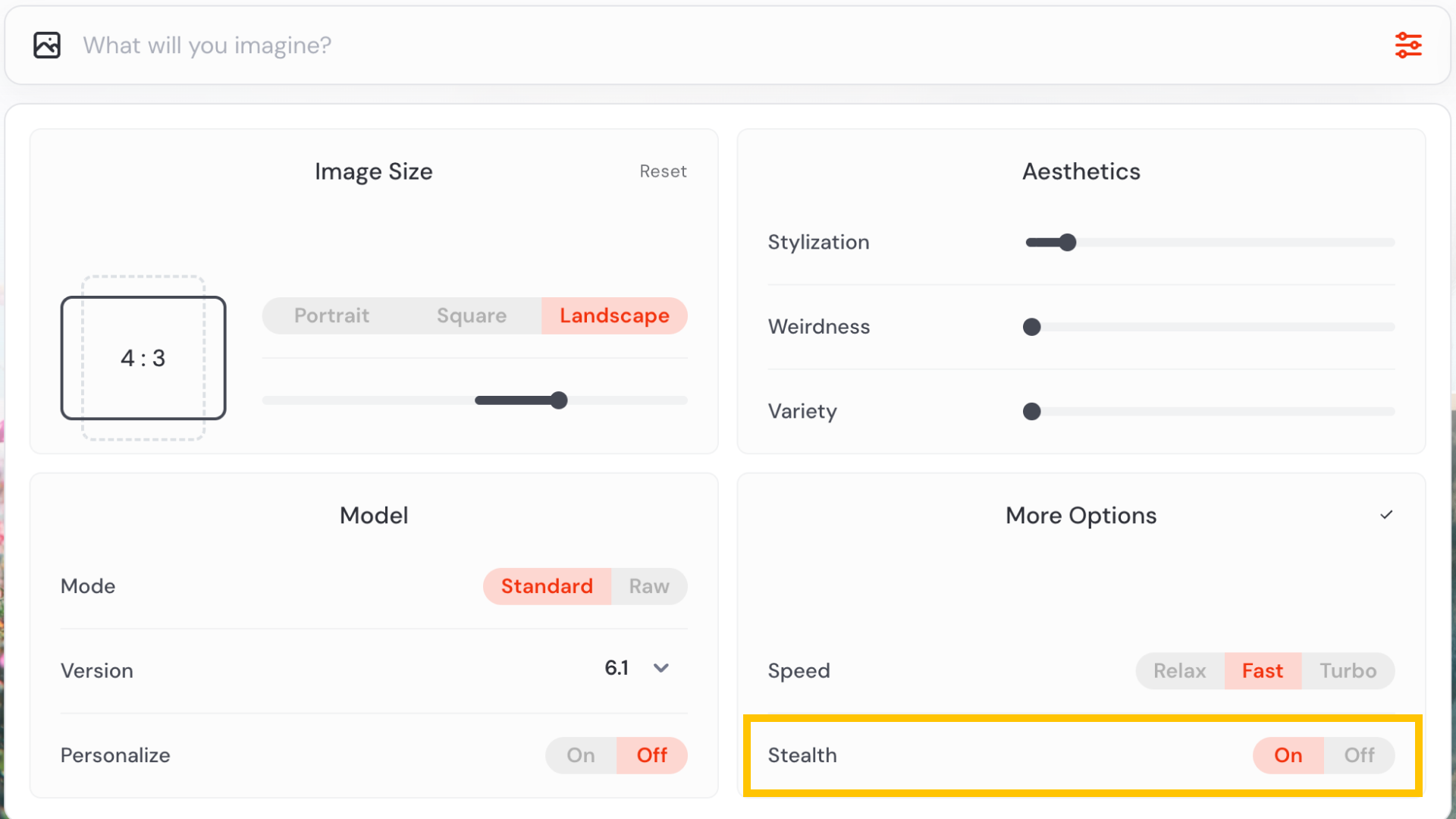The image size is (1456, 819).
Task: Click the 4:3 aspect ratio preview box
Action: (143, 358)
